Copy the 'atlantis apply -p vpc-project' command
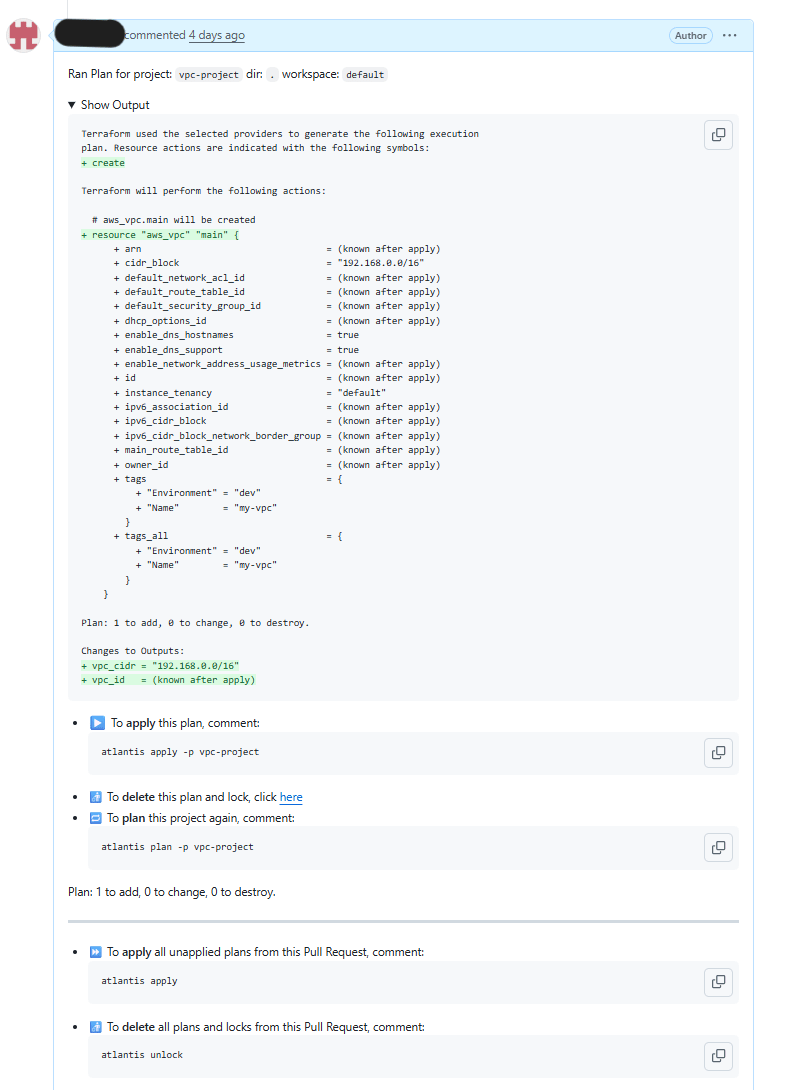802x1090 pixels. [718, 752]
